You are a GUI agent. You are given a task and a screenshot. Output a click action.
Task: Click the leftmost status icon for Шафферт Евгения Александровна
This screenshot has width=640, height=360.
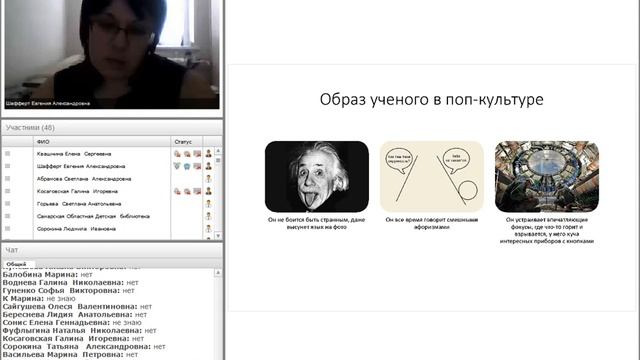point(177,166)
